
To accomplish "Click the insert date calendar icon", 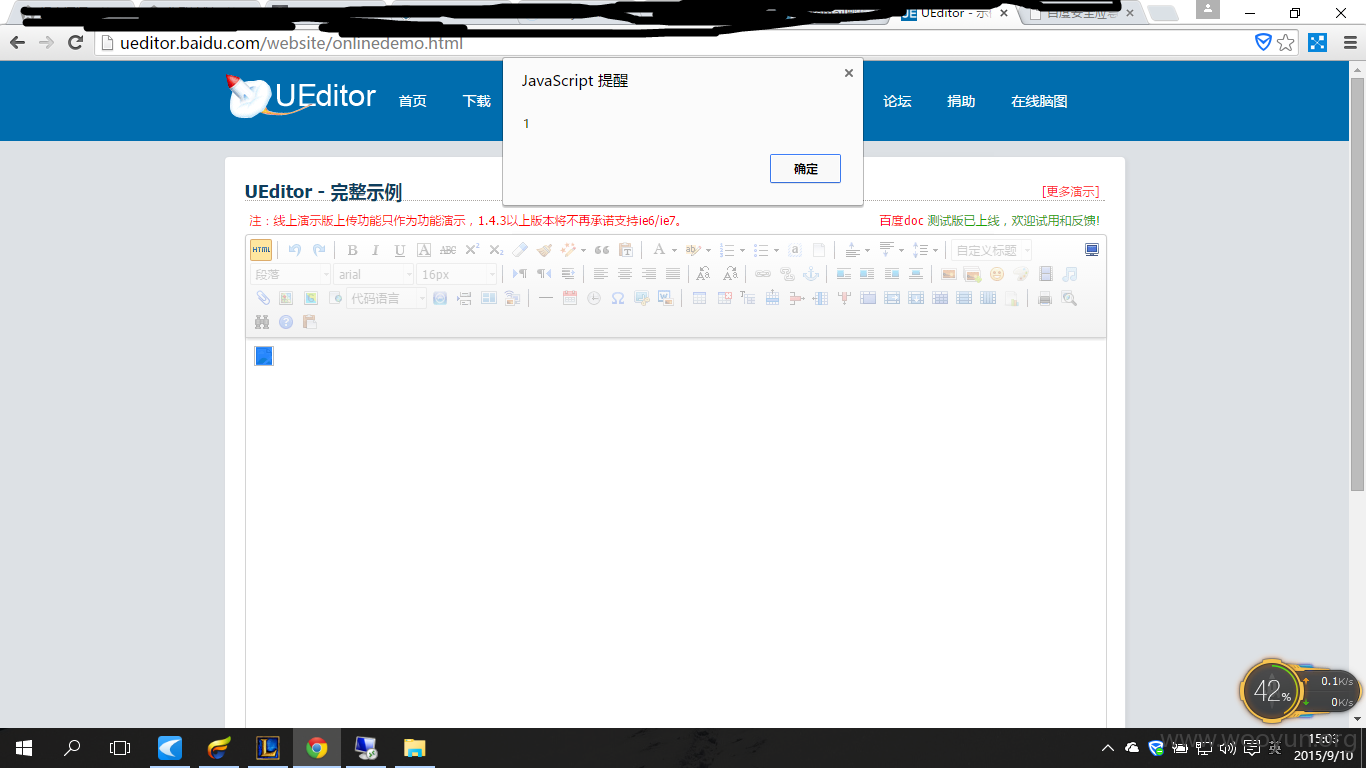I will click(570, 298).
